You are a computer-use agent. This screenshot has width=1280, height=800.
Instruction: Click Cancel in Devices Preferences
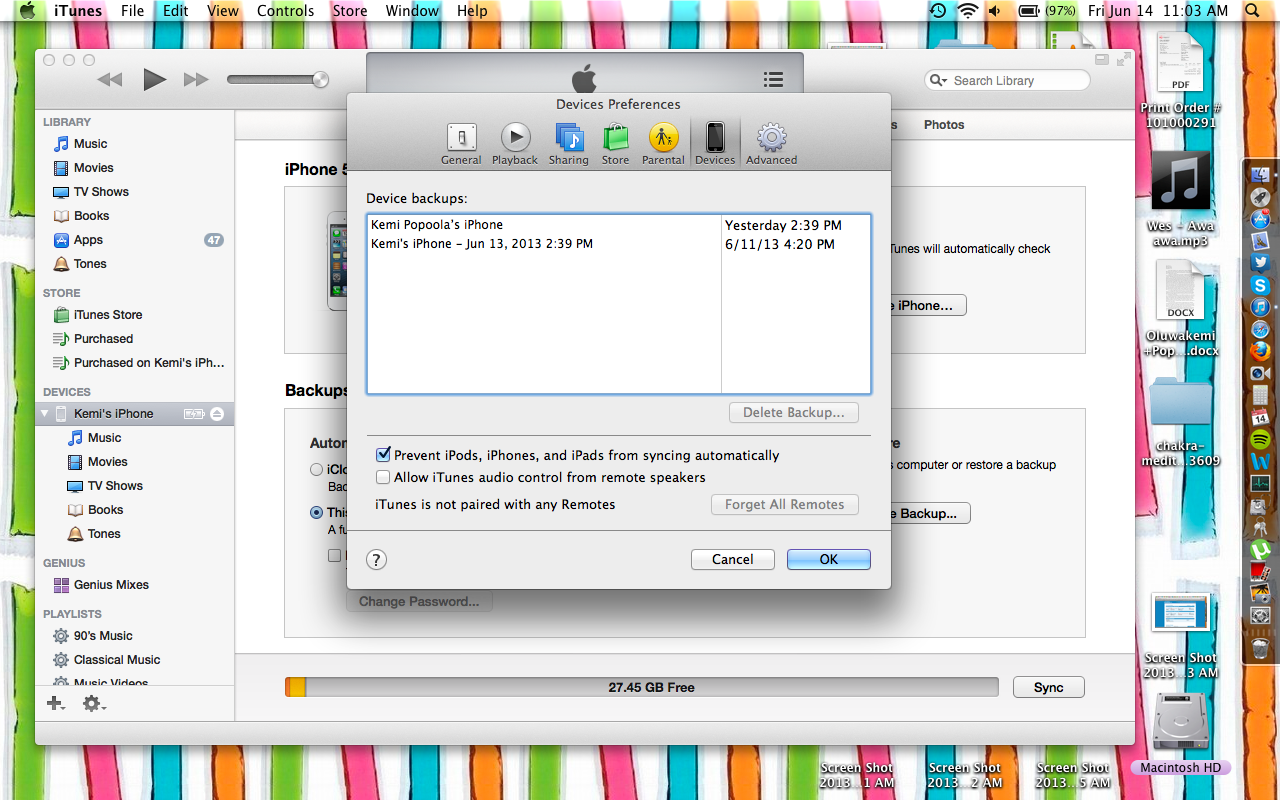pos(733,560)
